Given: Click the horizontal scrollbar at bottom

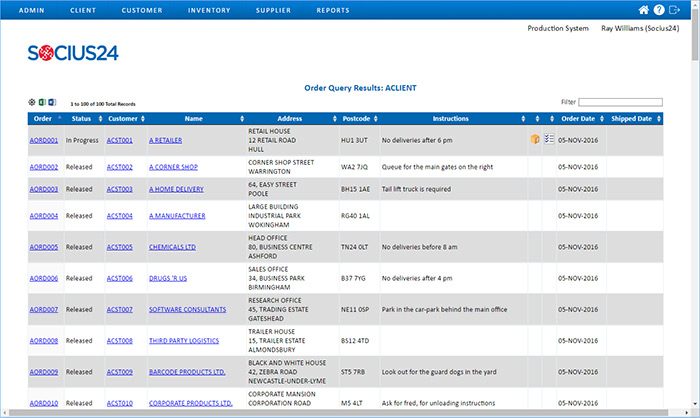Looking at the screenshot, I should (338, 413).
